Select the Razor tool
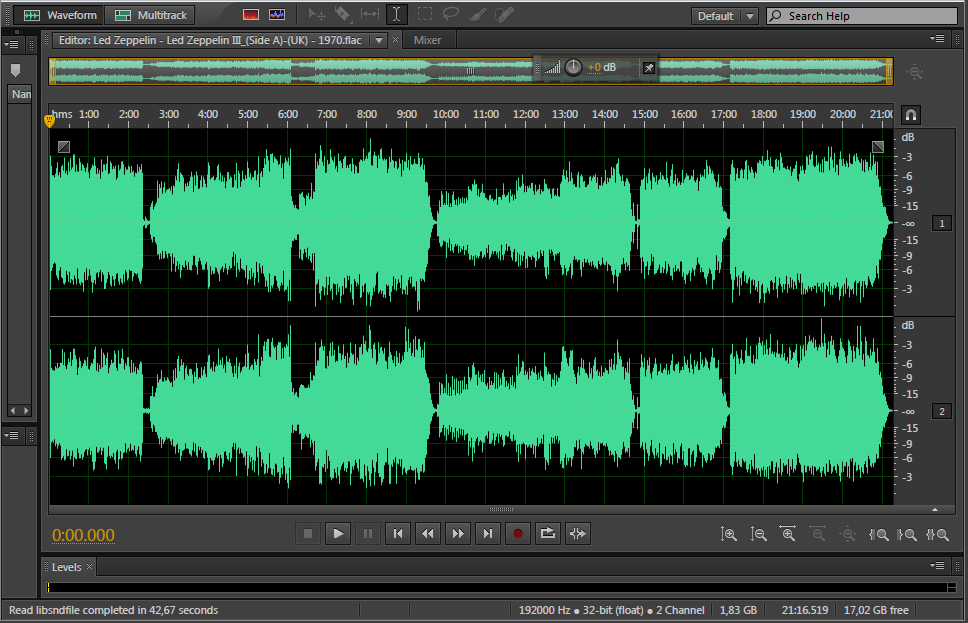This screenshot has height=623, width=968. click(x=343, y=14)
